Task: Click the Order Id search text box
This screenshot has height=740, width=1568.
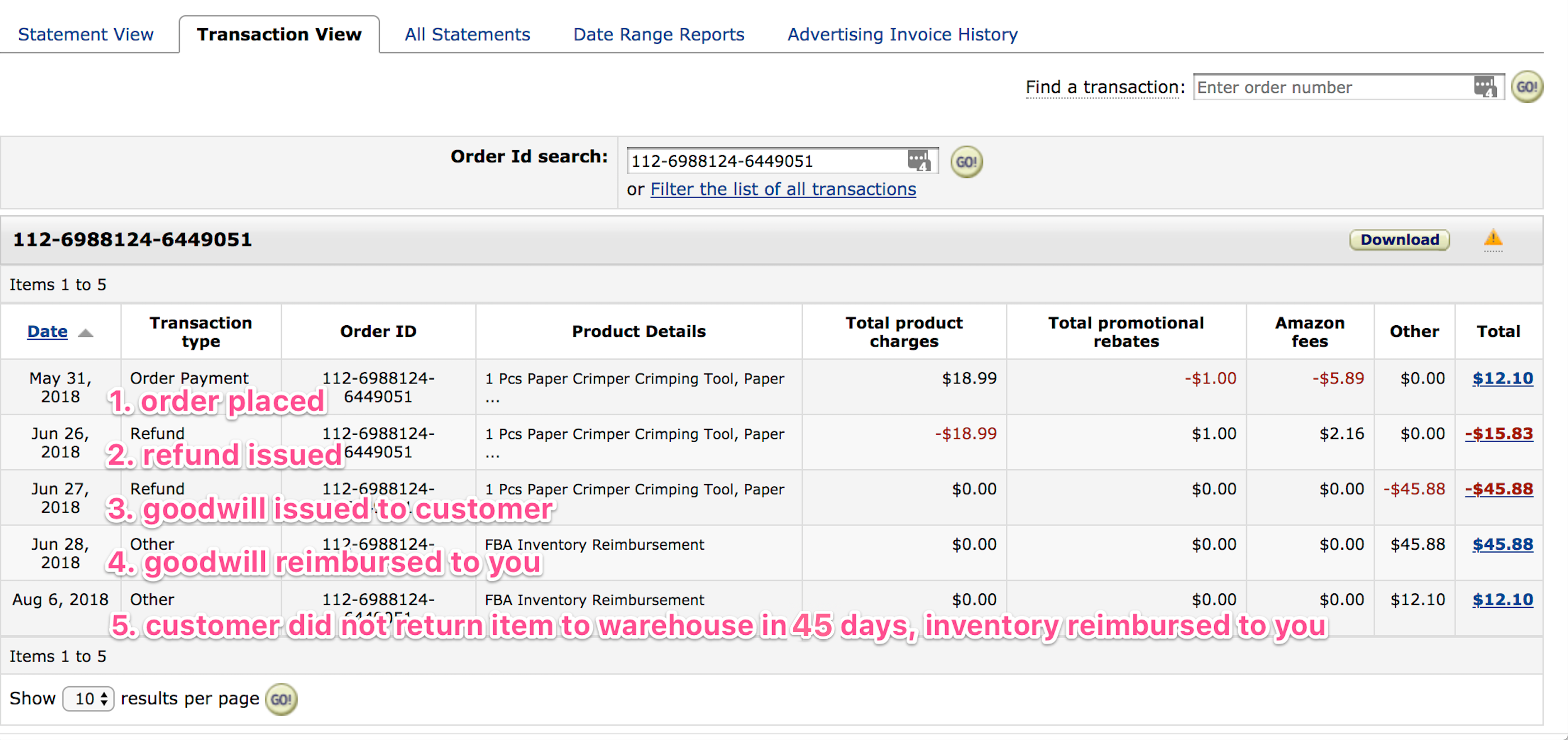Action: [x=761, y=161]
